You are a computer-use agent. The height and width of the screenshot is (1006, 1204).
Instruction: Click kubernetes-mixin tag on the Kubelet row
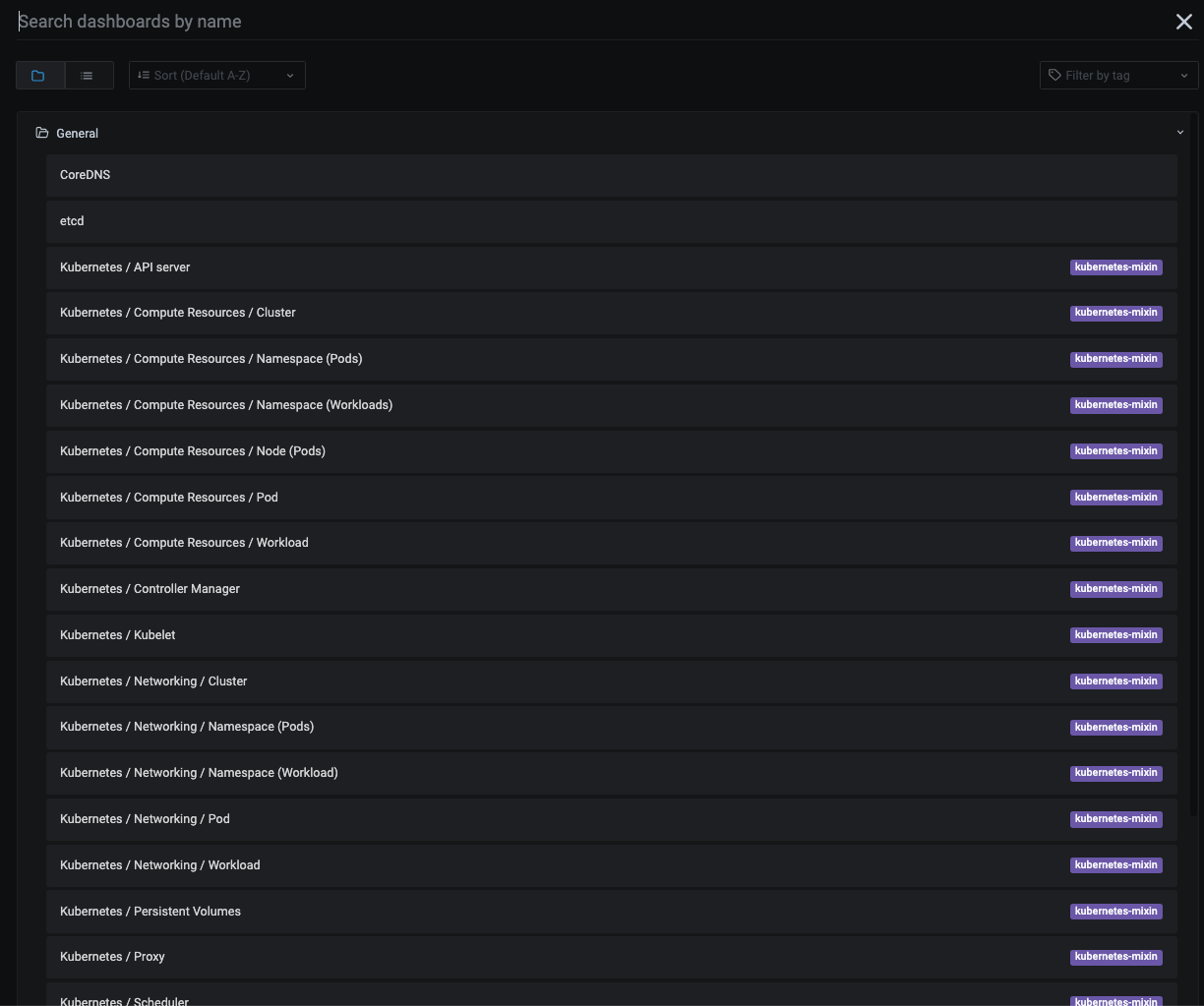click(1115, 635)
